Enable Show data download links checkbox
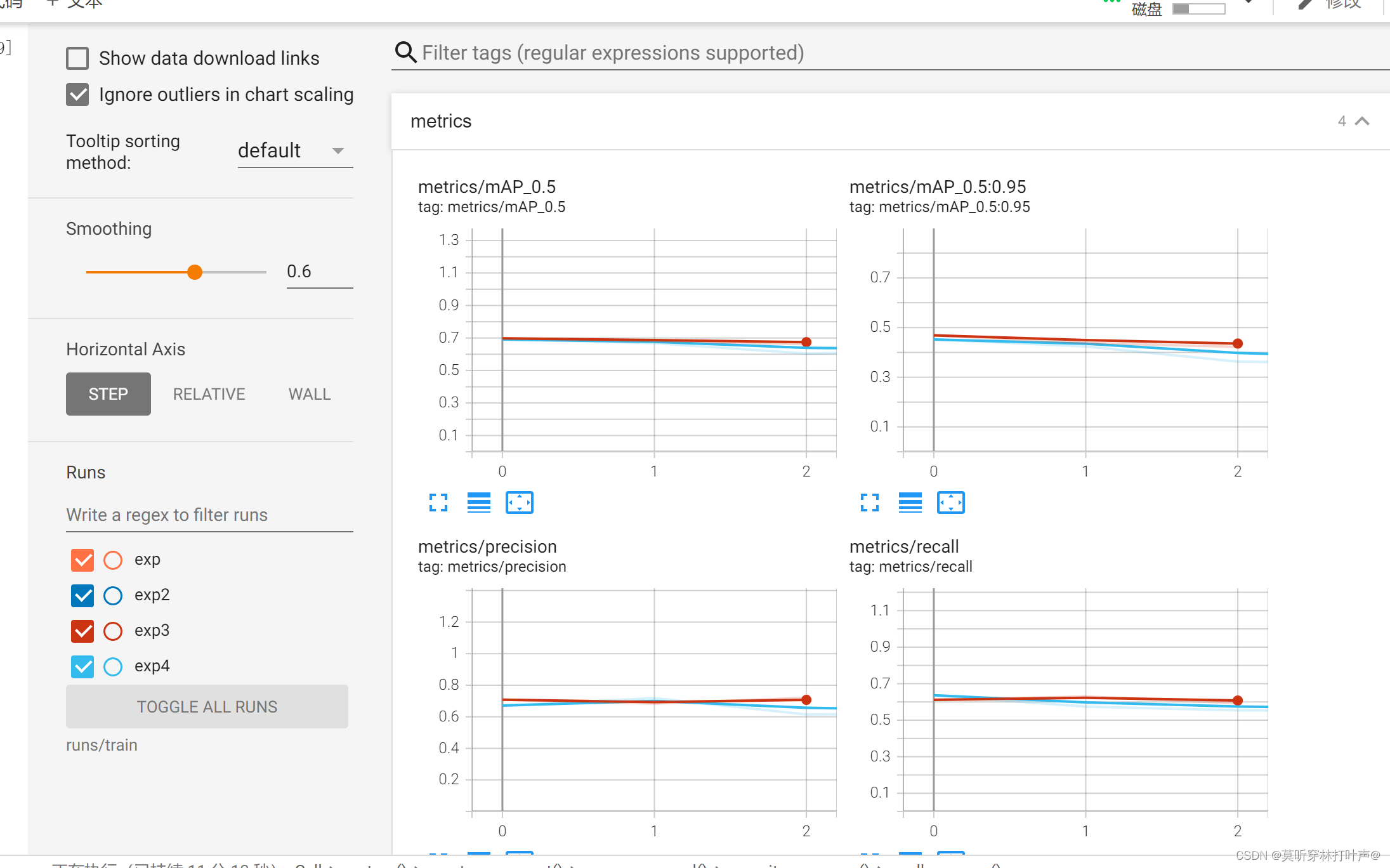The image size is (1390, 868). coord(77,58)
